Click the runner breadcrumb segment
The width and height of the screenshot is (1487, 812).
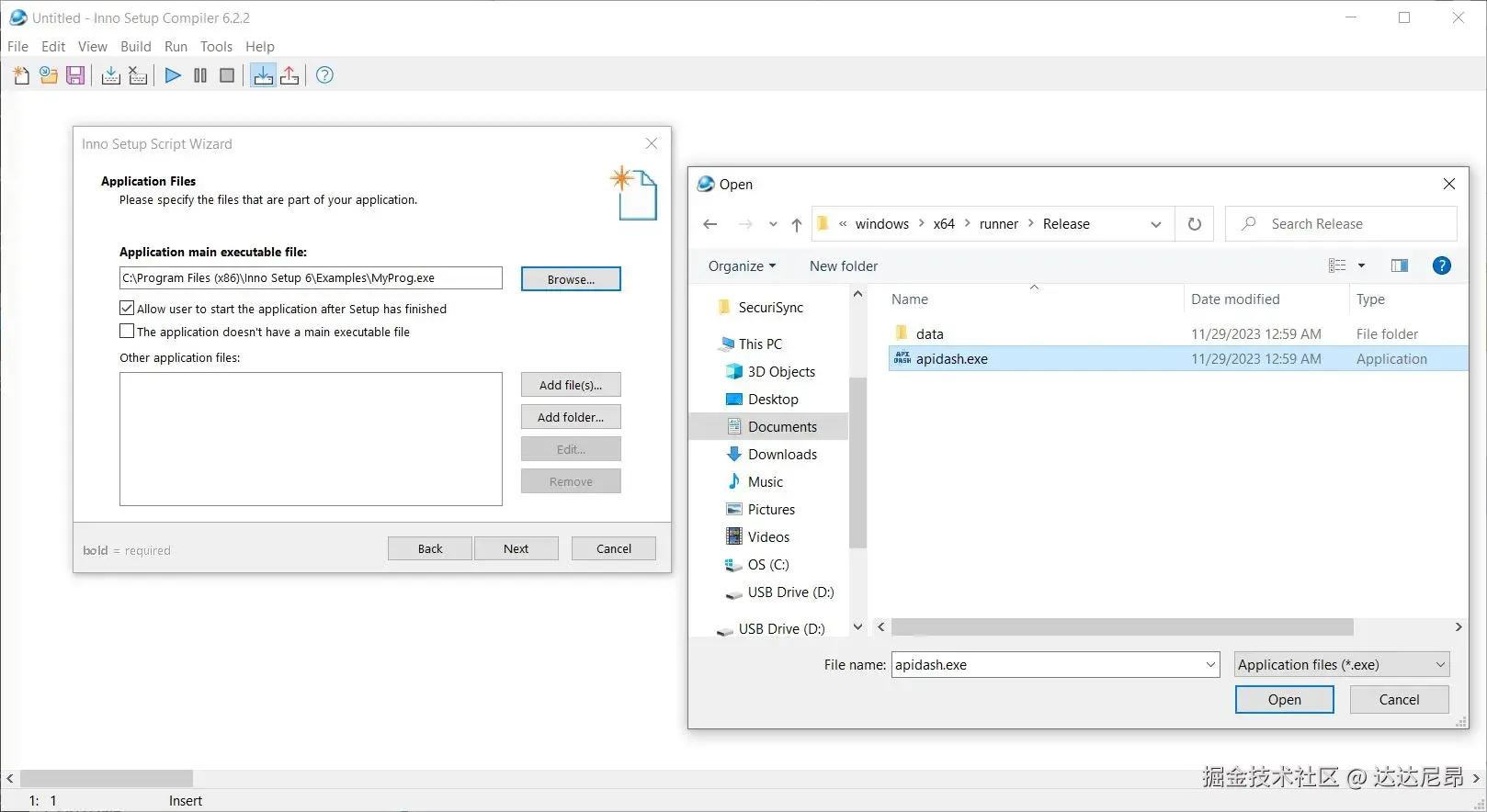click(x=998, y=224)
